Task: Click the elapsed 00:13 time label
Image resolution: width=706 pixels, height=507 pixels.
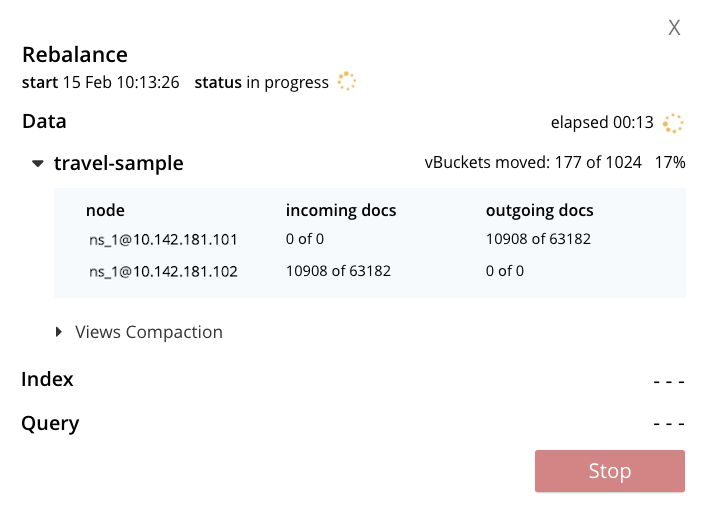Action: [602, 123]
